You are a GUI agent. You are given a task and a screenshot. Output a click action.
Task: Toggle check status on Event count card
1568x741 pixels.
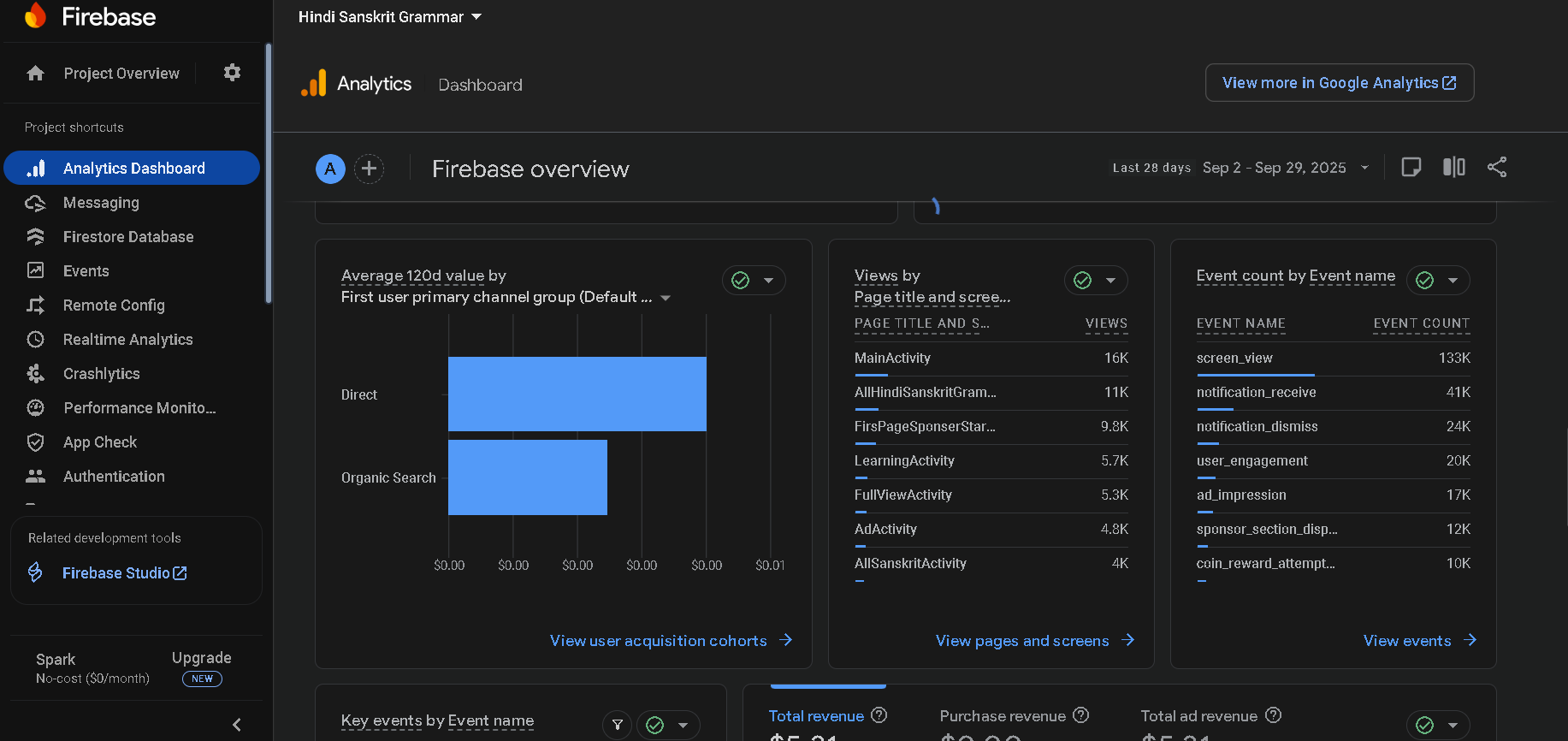(x=1425, y=281)
